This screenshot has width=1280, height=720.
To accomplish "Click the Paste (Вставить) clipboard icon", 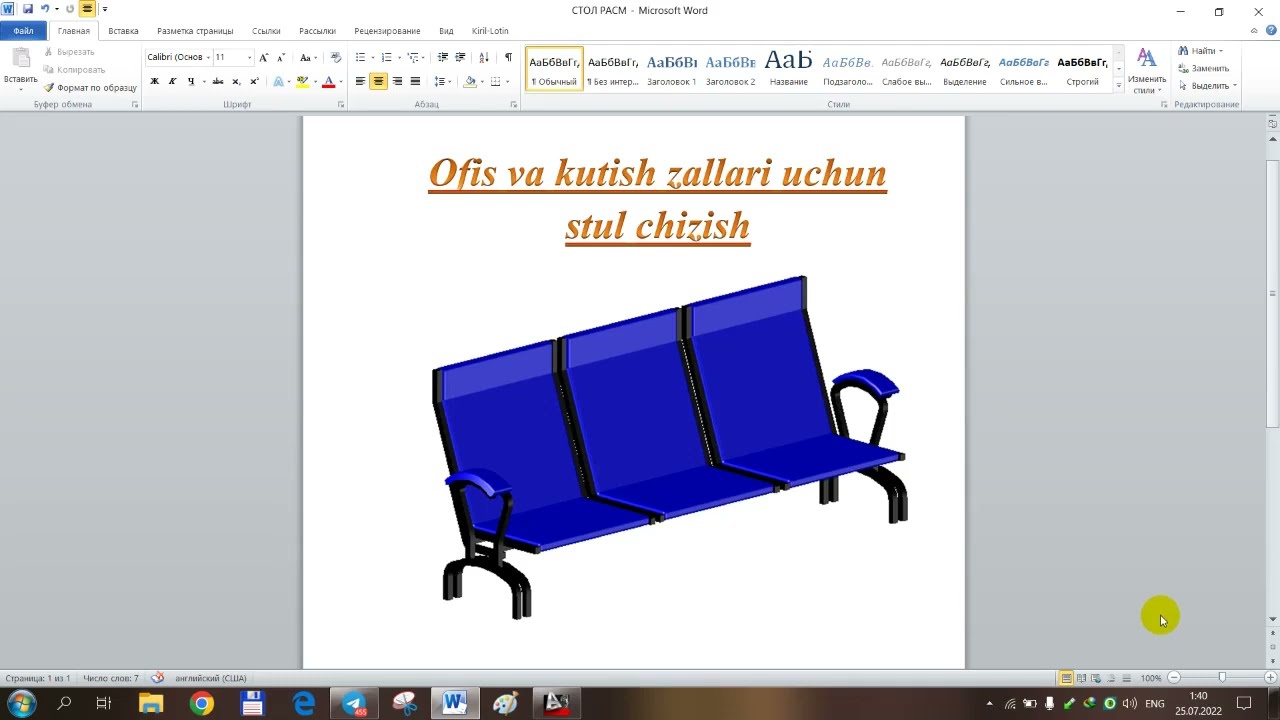I will coord(20,59).
